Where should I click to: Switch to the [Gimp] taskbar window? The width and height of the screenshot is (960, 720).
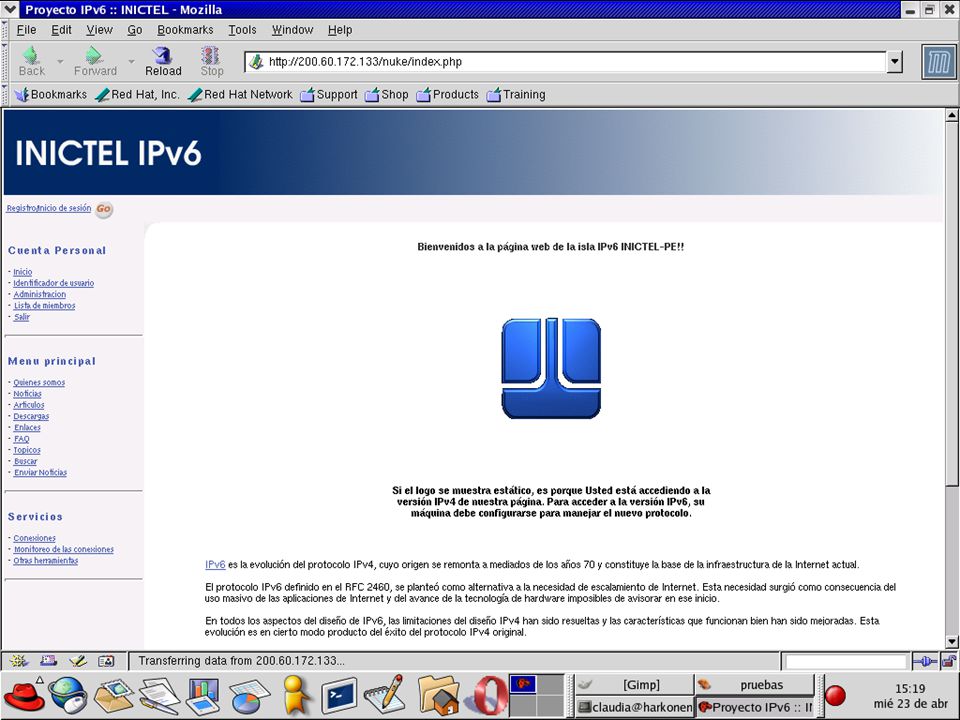634,684
